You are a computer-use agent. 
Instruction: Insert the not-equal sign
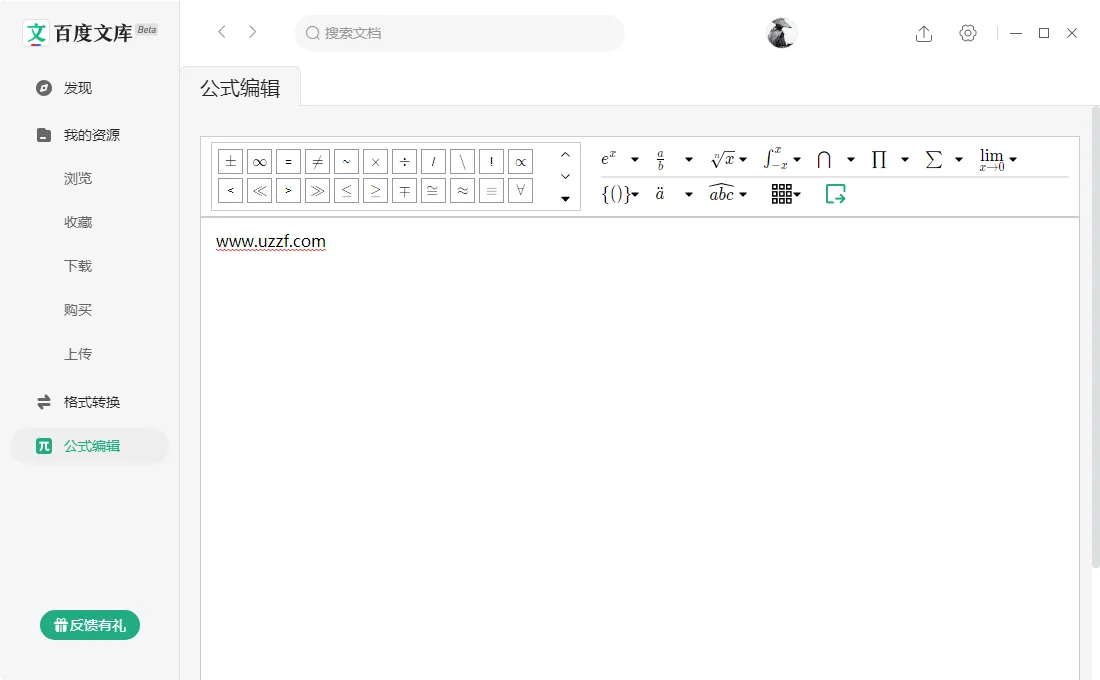coord(317,161)
